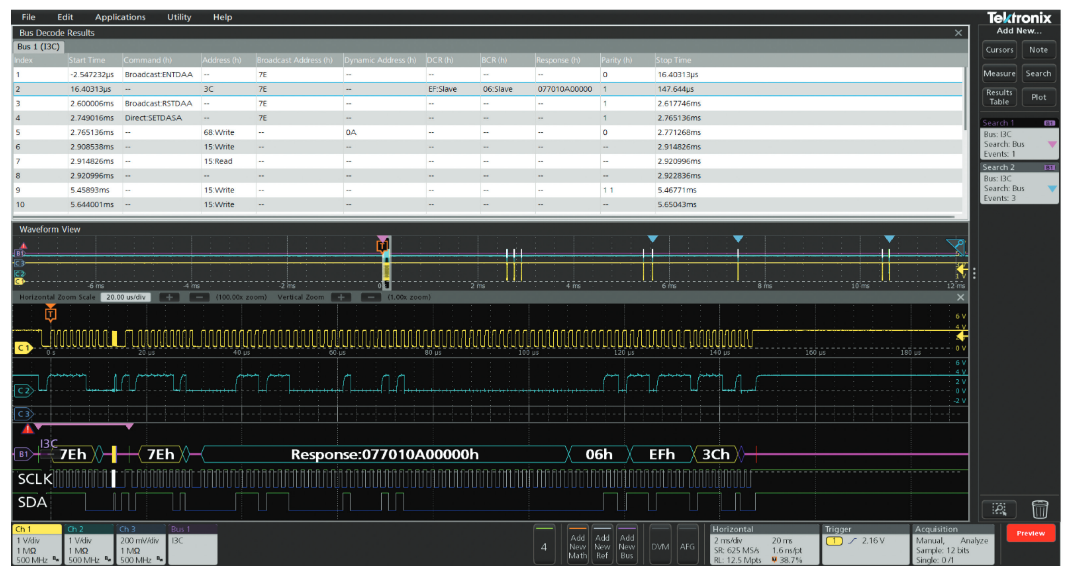Select row 5 with 68:Write address
This screenshot has height=573, width=1071.
pos(488,132)
